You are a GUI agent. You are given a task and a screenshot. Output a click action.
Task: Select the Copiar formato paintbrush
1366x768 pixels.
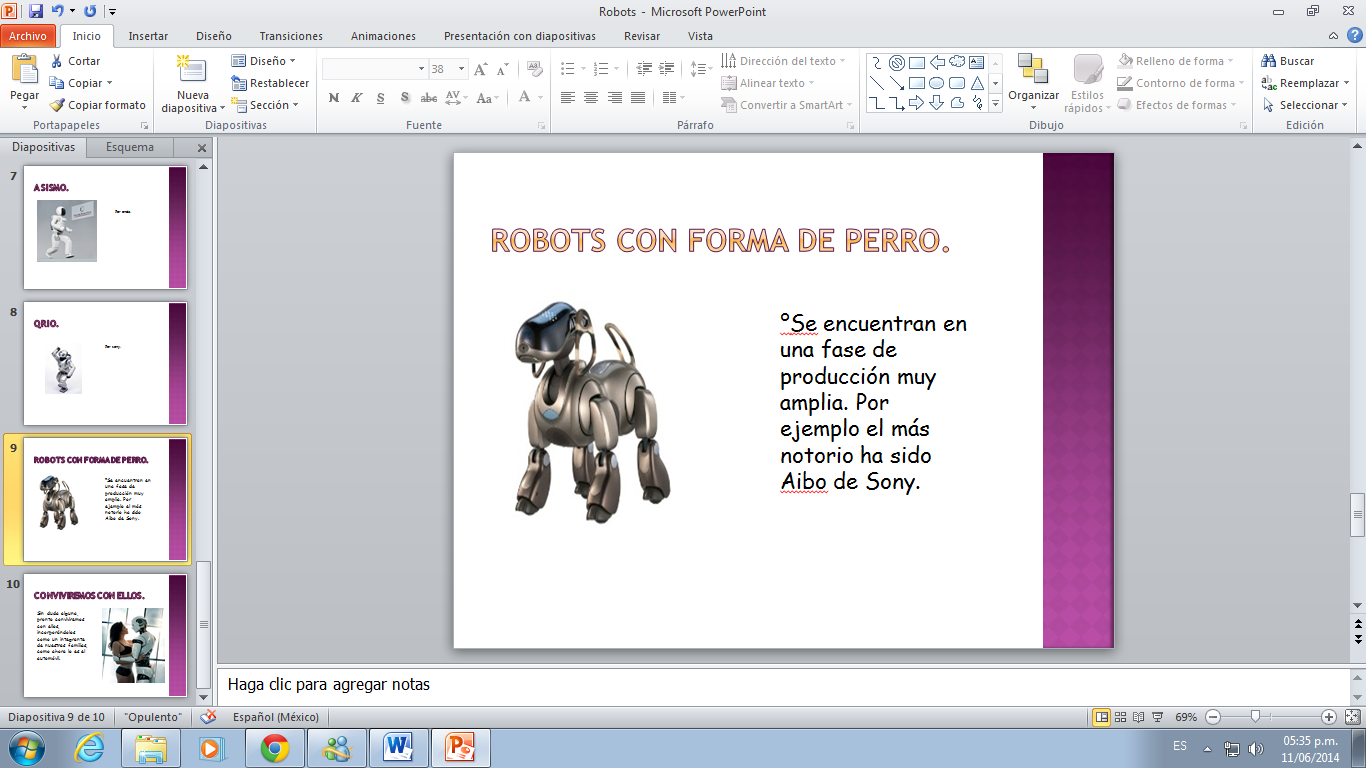pos(97,105)
